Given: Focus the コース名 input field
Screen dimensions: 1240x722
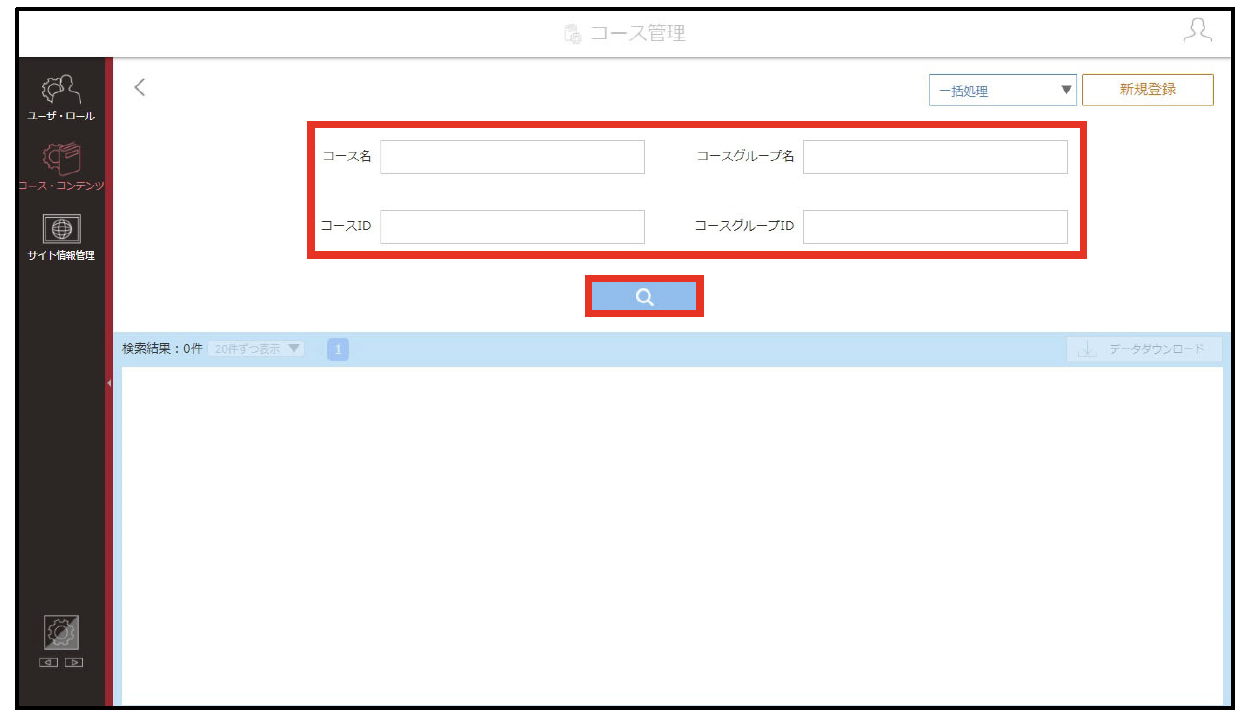Looking at the screenshot, I should click(512, 157).
